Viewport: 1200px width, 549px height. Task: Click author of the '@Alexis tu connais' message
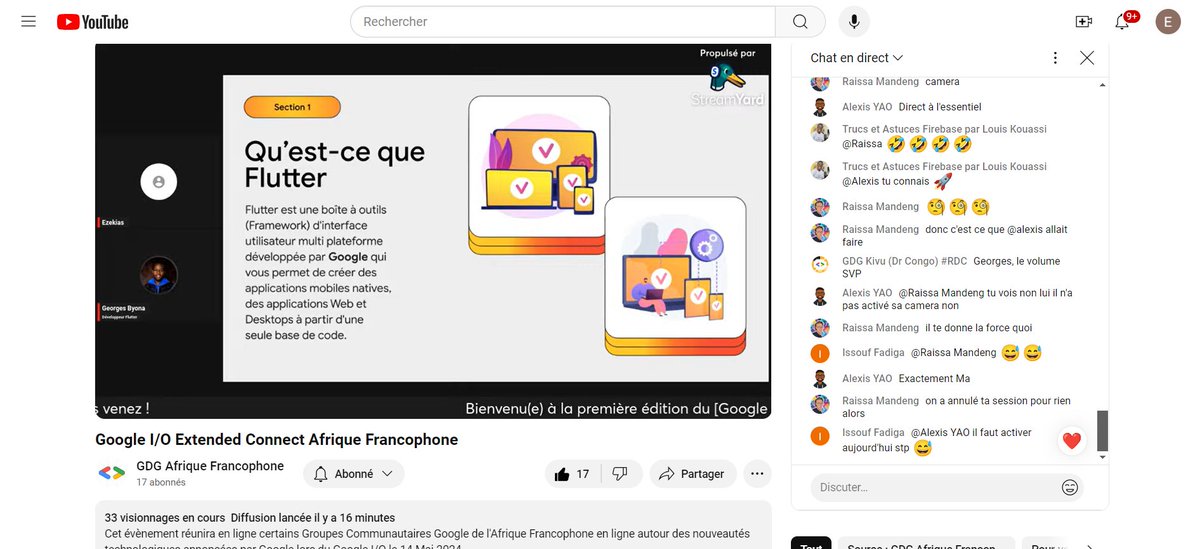(x=944, y=167)
